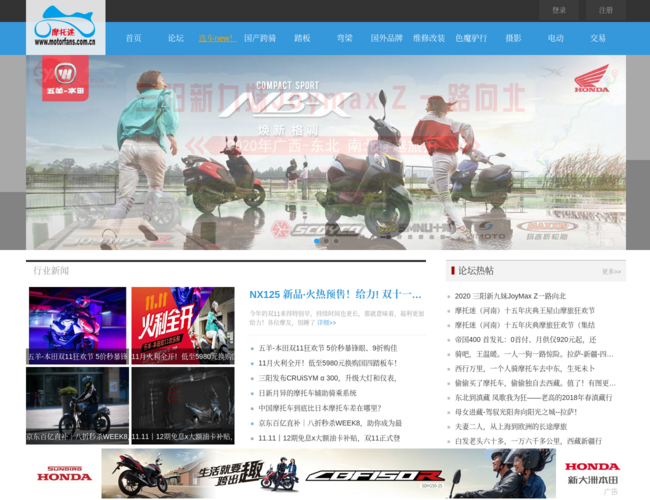Viewport: 650px width, 500px height.
Task: Open 电动 navigation item
Action: point(555,38)
